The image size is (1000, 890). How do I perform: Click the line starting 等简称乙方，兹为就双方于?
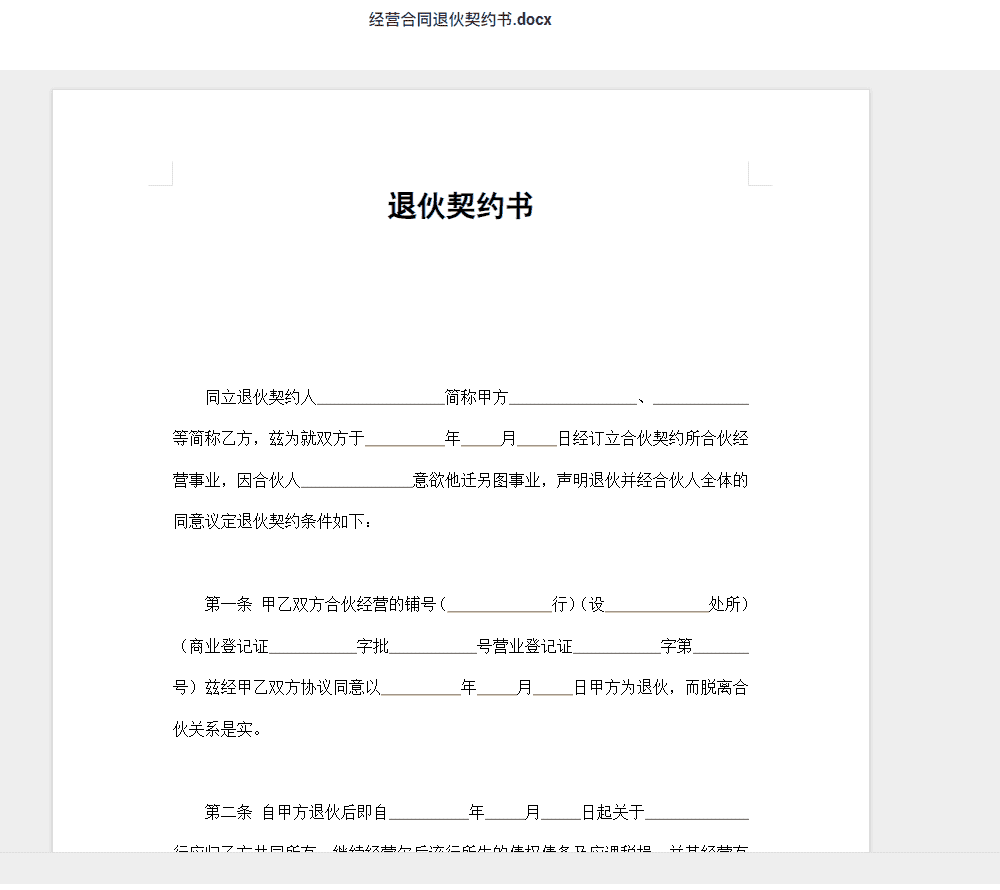click(x=460, y=439)
